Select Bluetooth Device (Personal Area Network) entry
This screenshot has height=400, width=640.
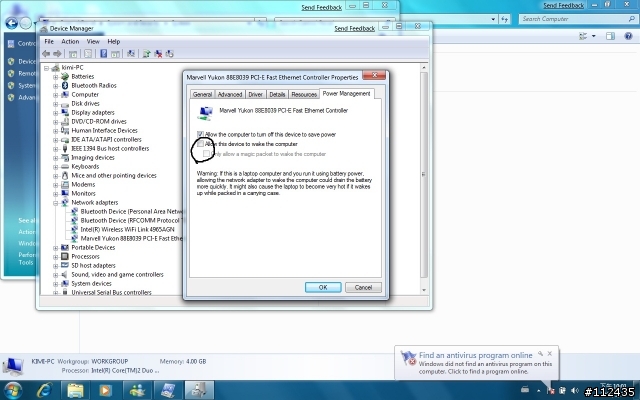[x=131, y=211]
